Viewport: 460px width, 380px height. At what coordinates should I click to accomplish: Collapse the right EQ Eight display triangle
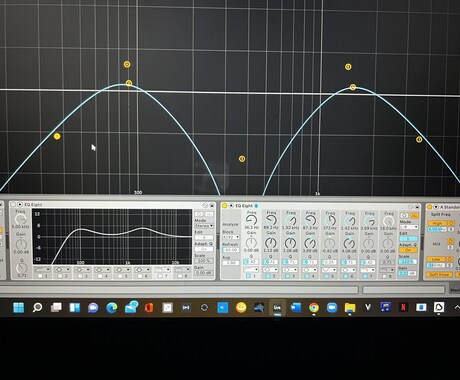[231, 206]
